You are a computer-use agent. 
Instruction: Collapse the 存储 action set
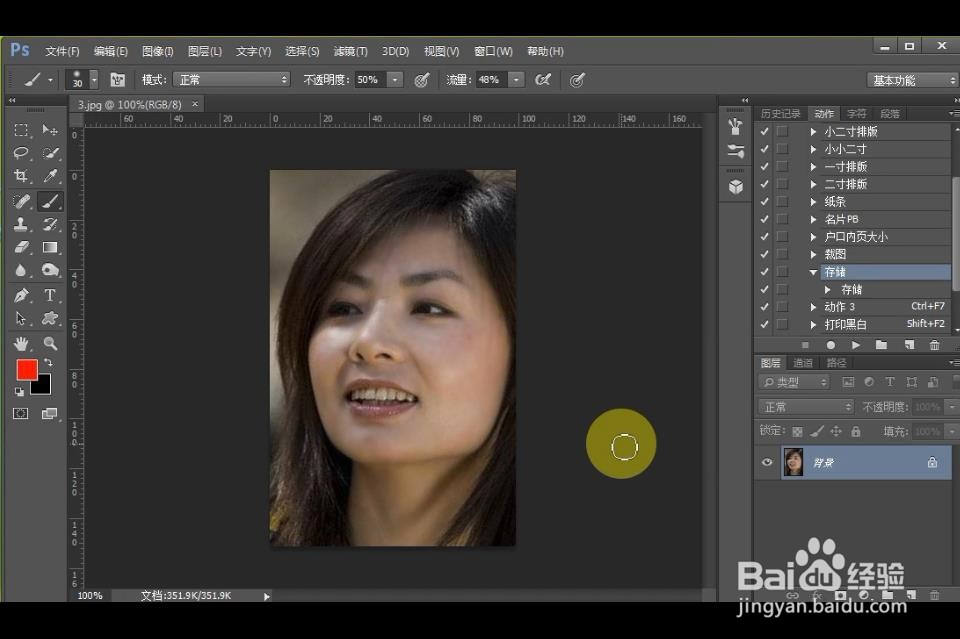[x=813, y=272]
